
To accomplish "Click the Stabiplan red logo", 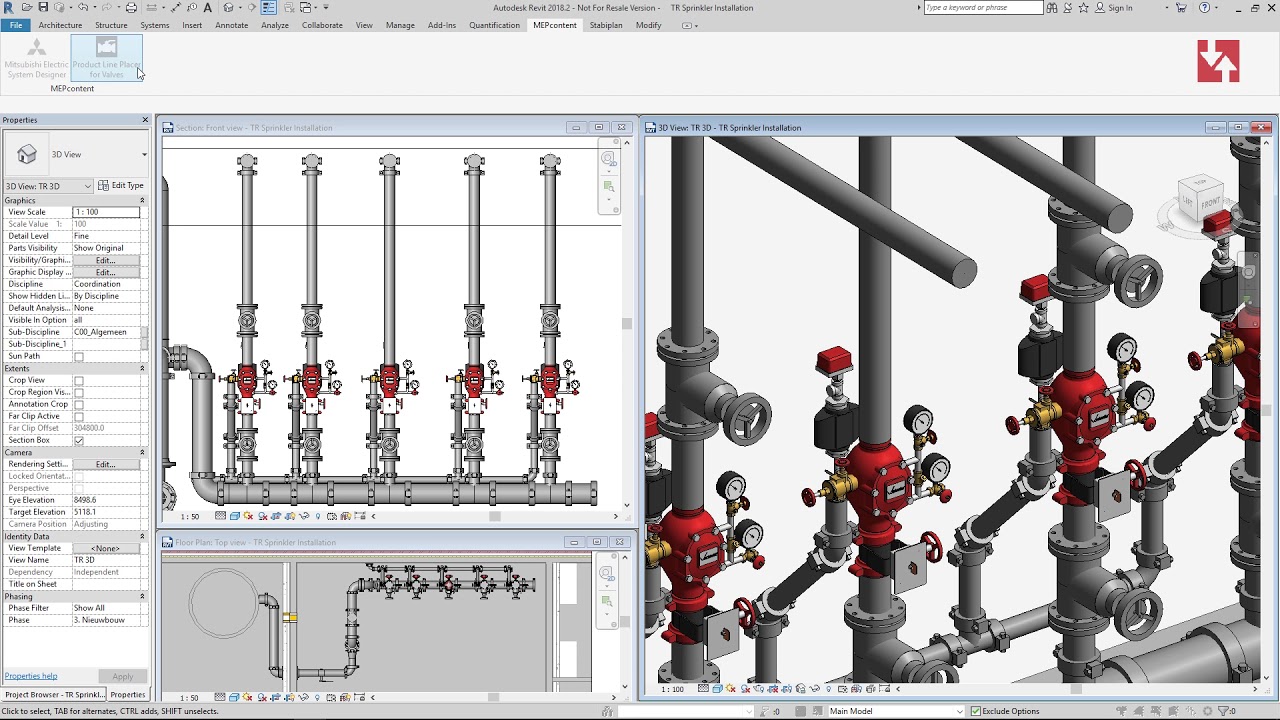I will click(x=1218, y=61).
